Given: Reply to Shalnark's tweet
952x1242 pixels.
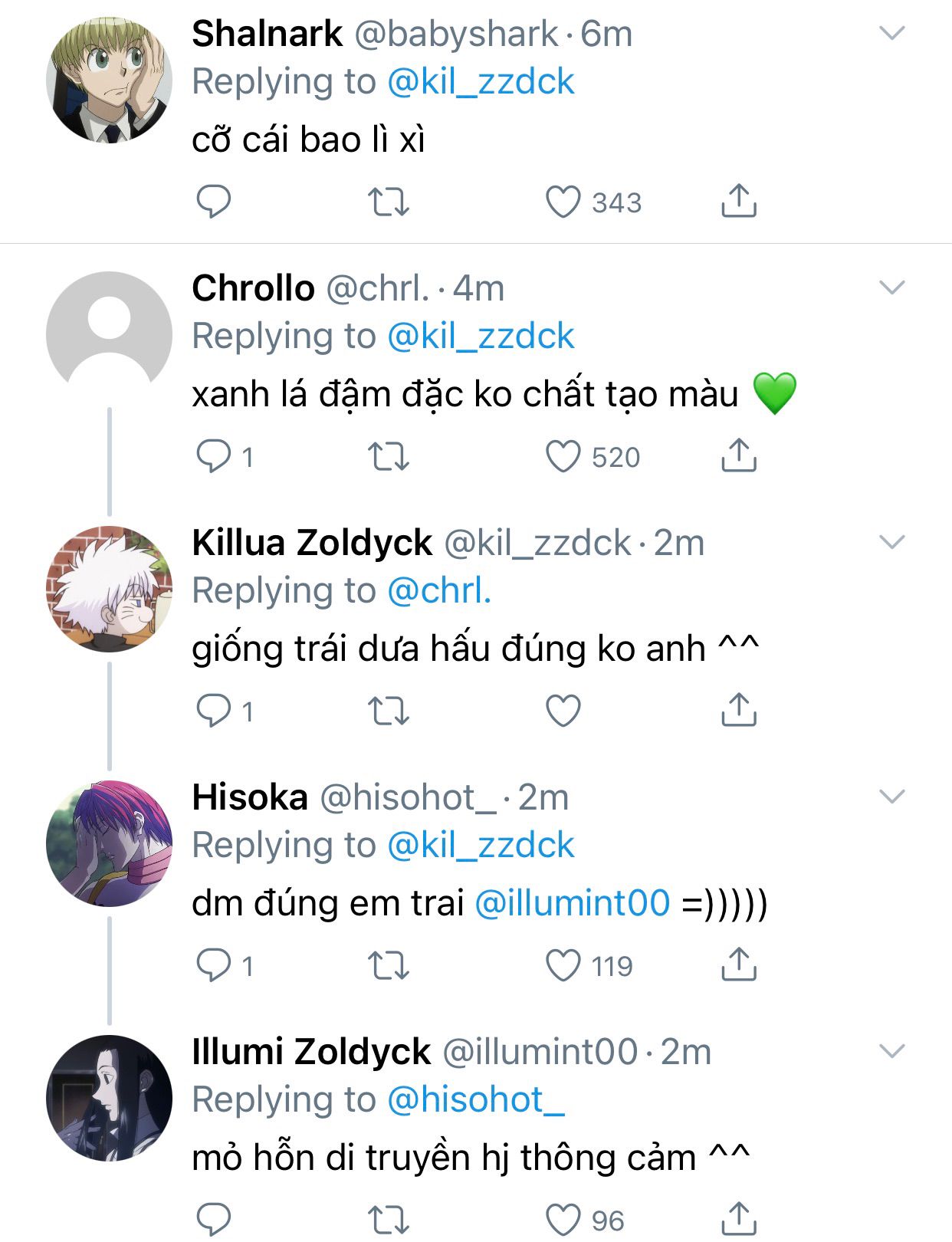Looking at the screenshot, I should click(213, 202).
